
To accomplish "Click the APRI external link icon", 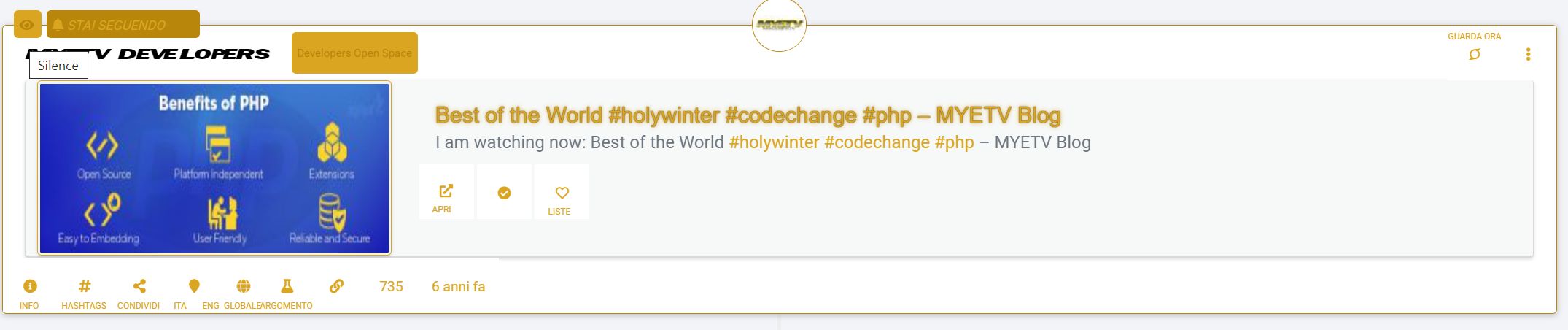I will point(446,191).
